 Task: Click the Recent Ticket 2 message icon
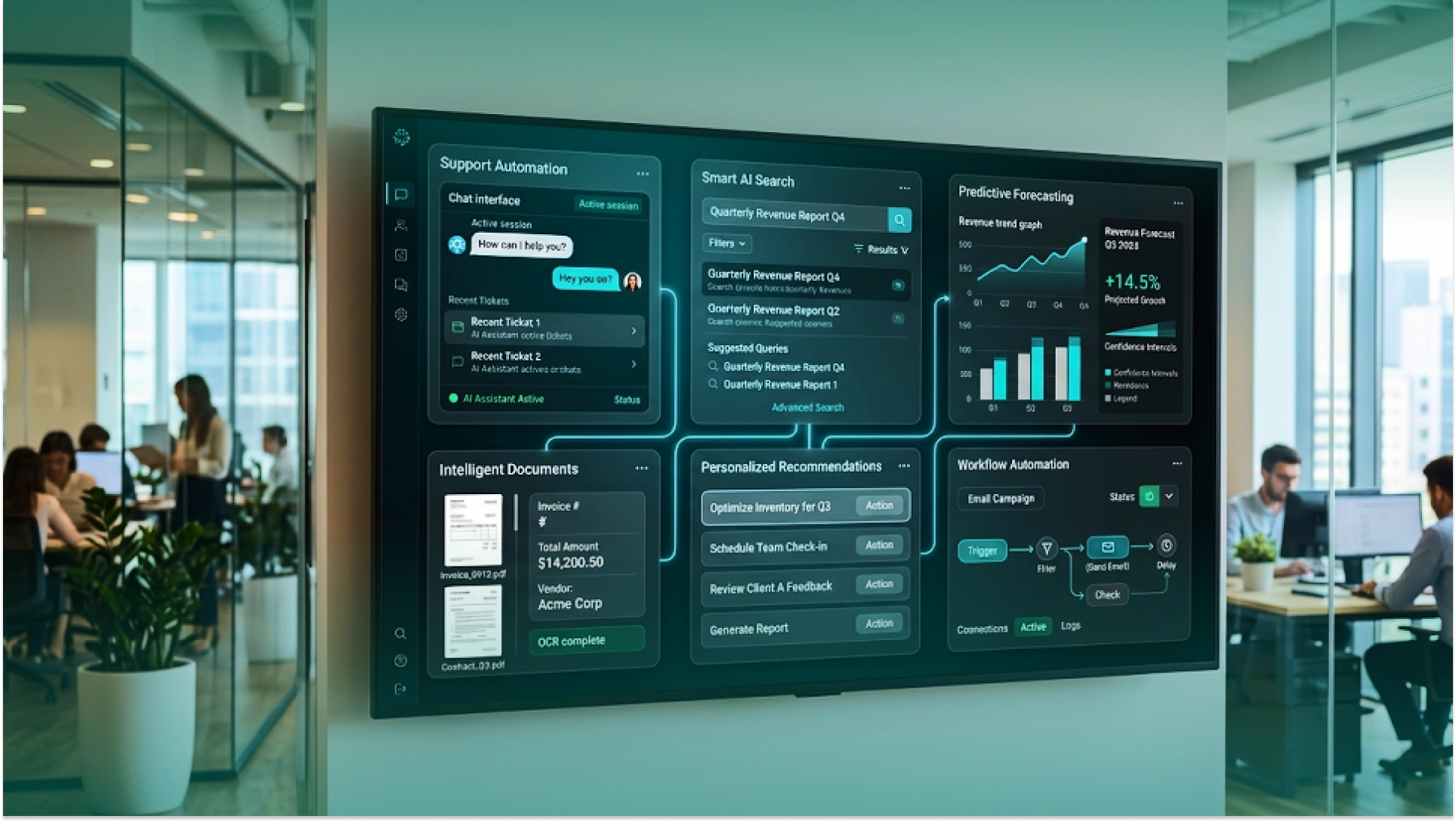point(457,362)
